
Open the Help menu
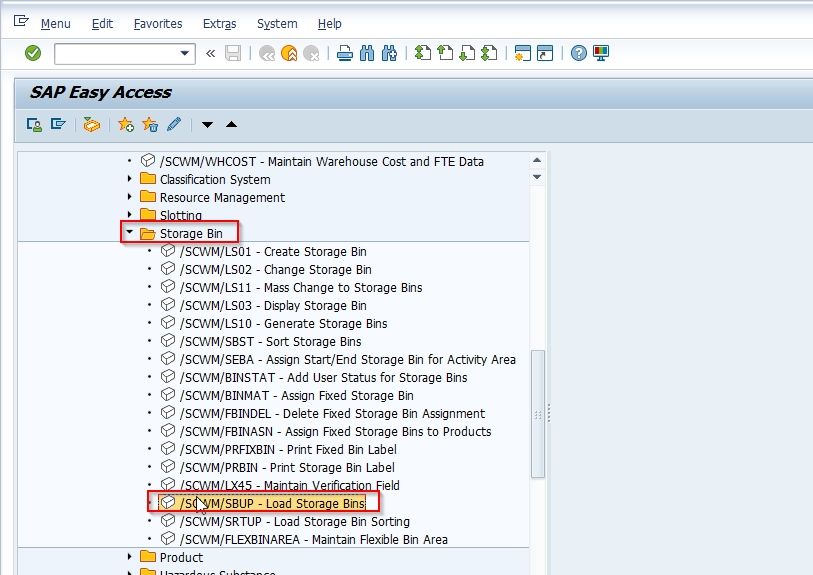[x=330, y=24]
